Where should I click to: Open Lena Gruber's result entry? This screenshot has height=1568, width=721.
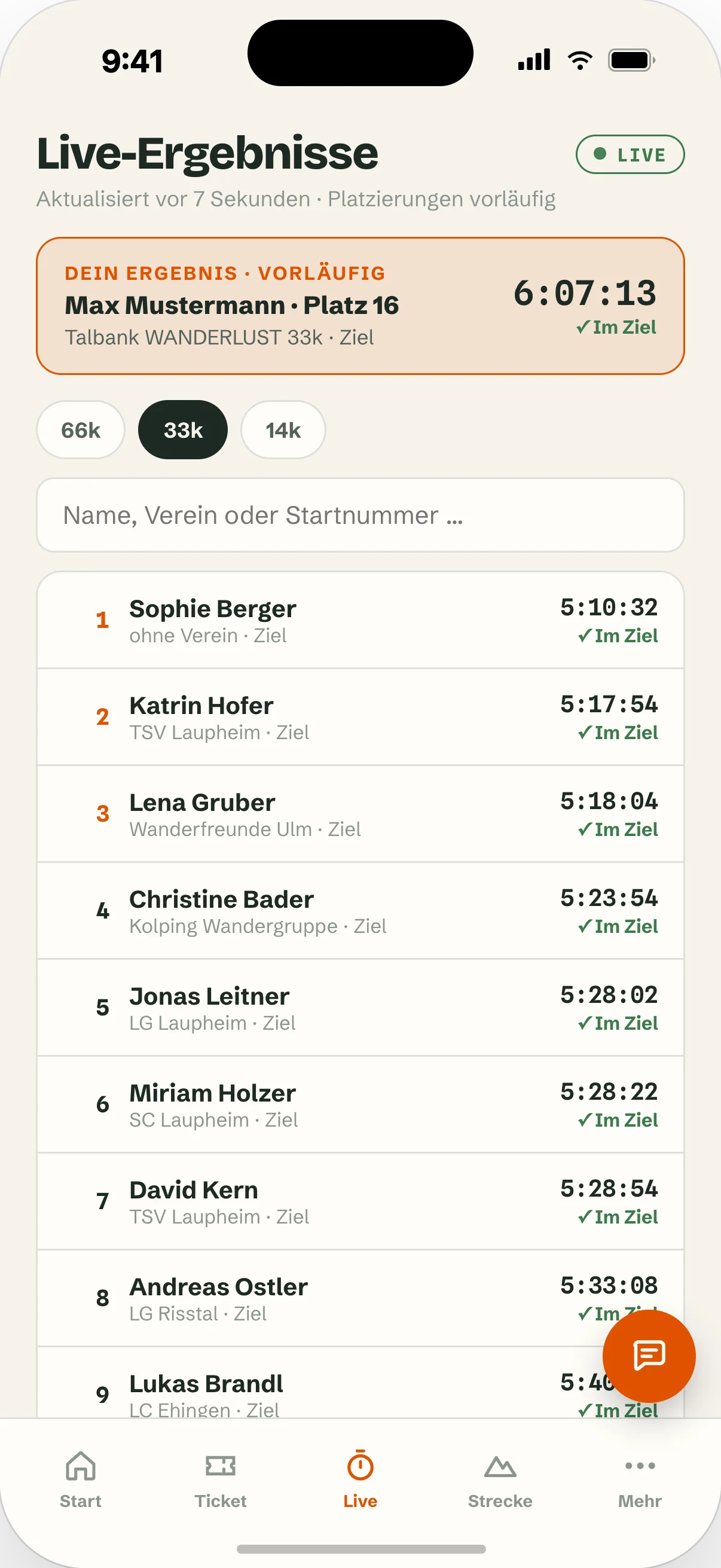[x=360, y=814]
